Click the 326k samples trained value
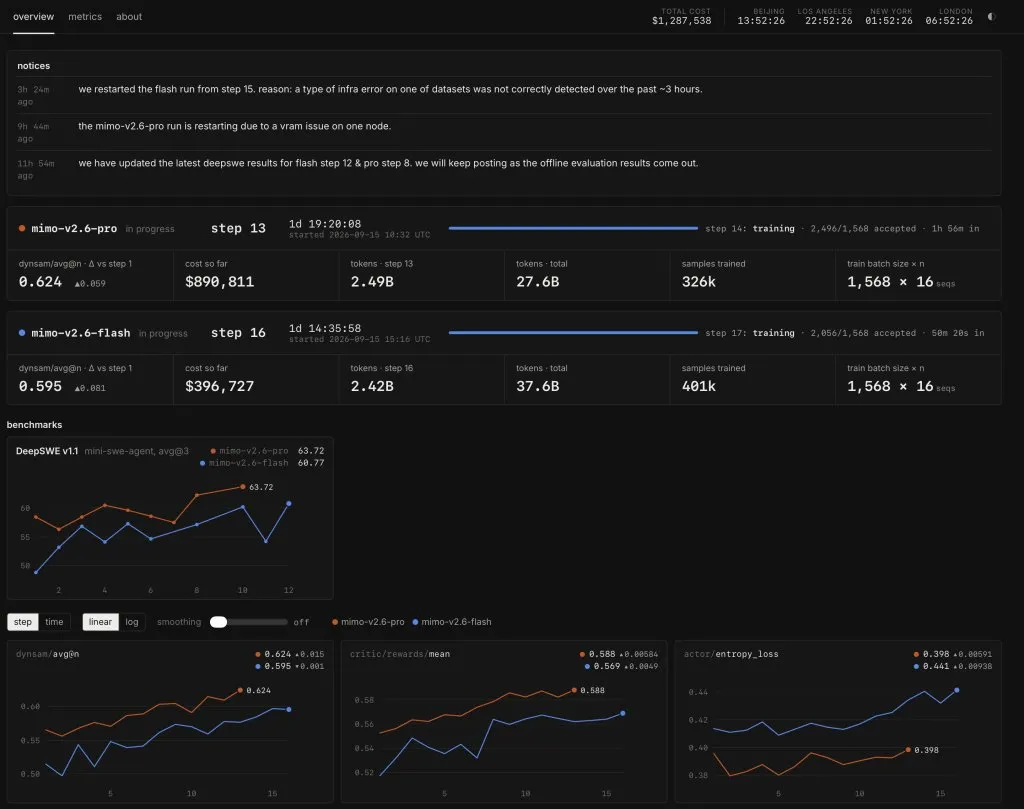The height and width of the screenshot is (809, 1024). tap(699, 282)
